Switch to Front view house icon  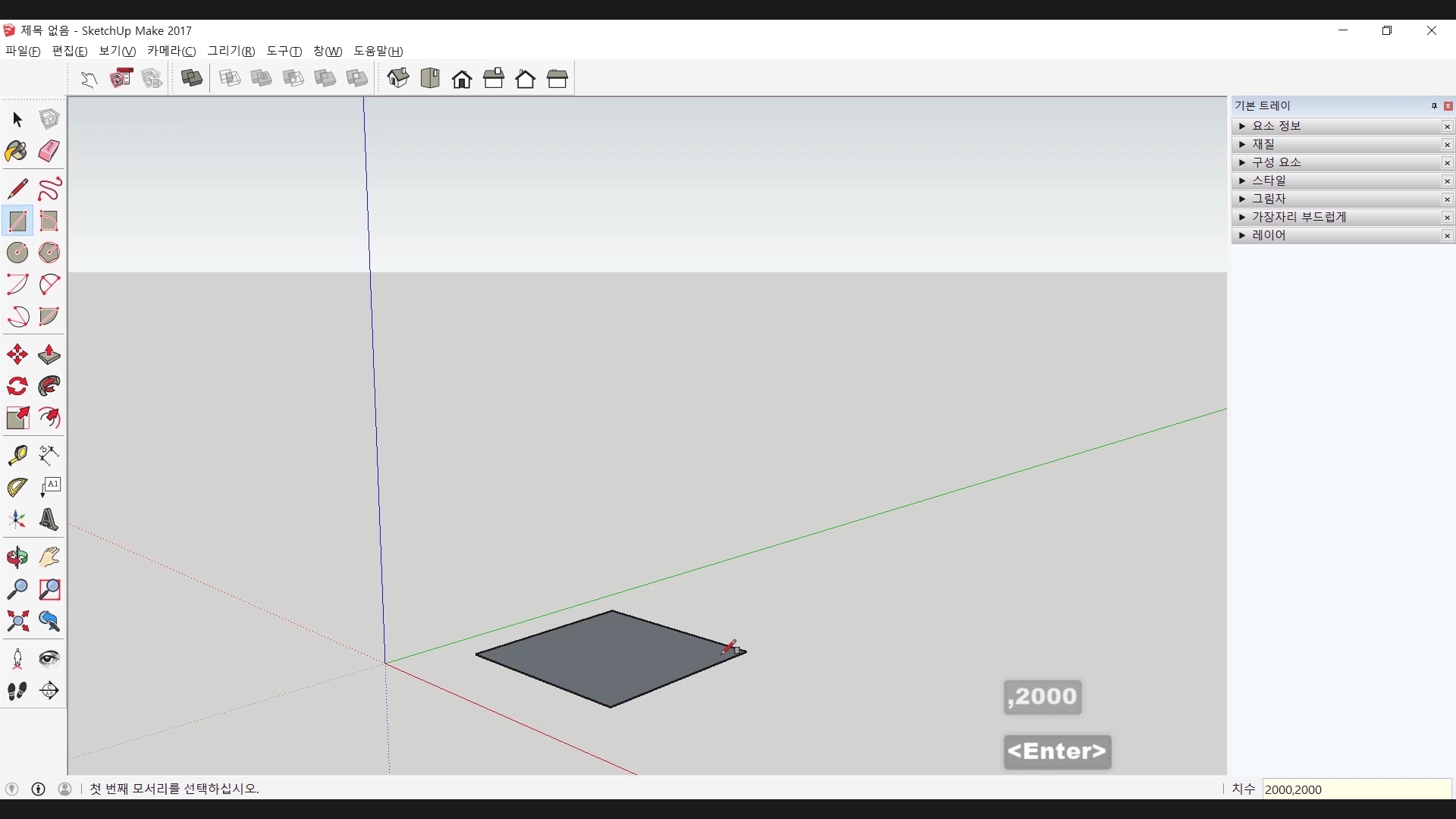click(x=462, y=79)
